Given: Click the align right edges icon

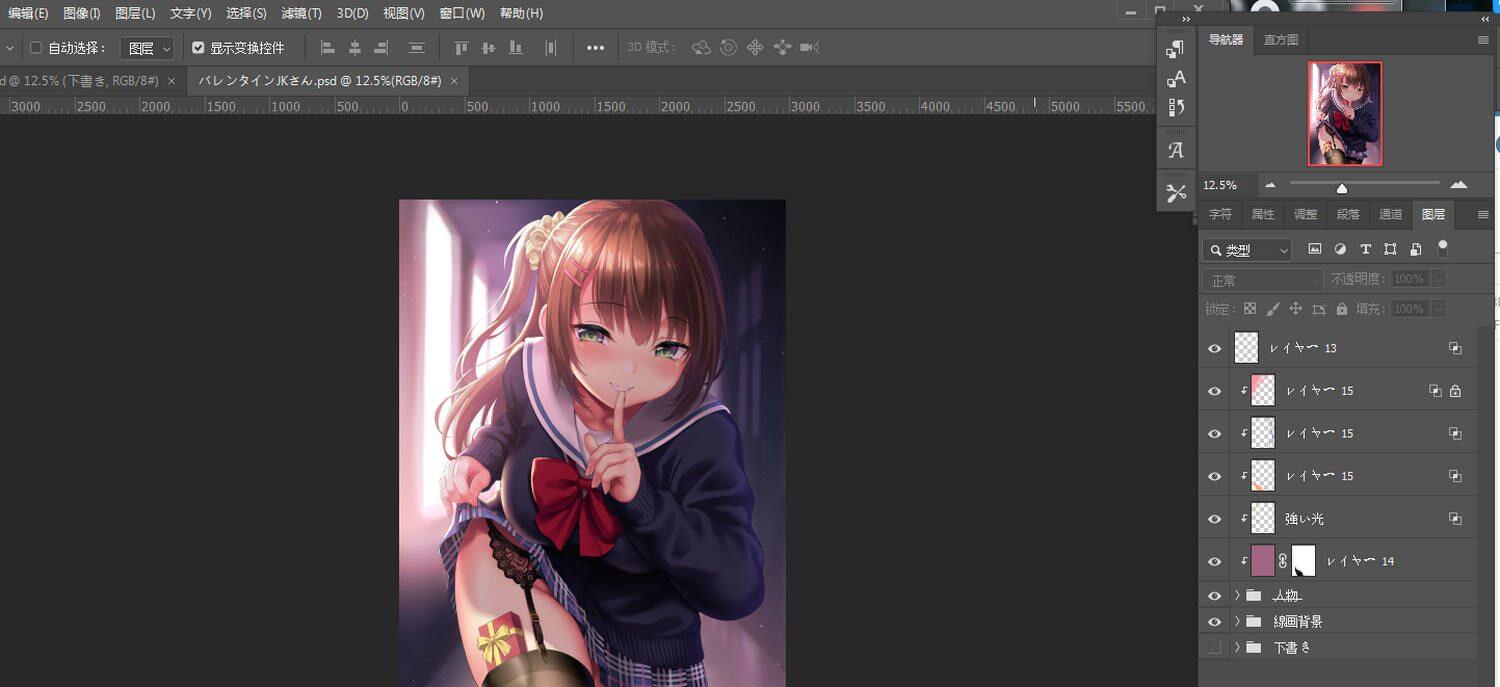Looking at the screenshot, I should click(x=381, y=48).
